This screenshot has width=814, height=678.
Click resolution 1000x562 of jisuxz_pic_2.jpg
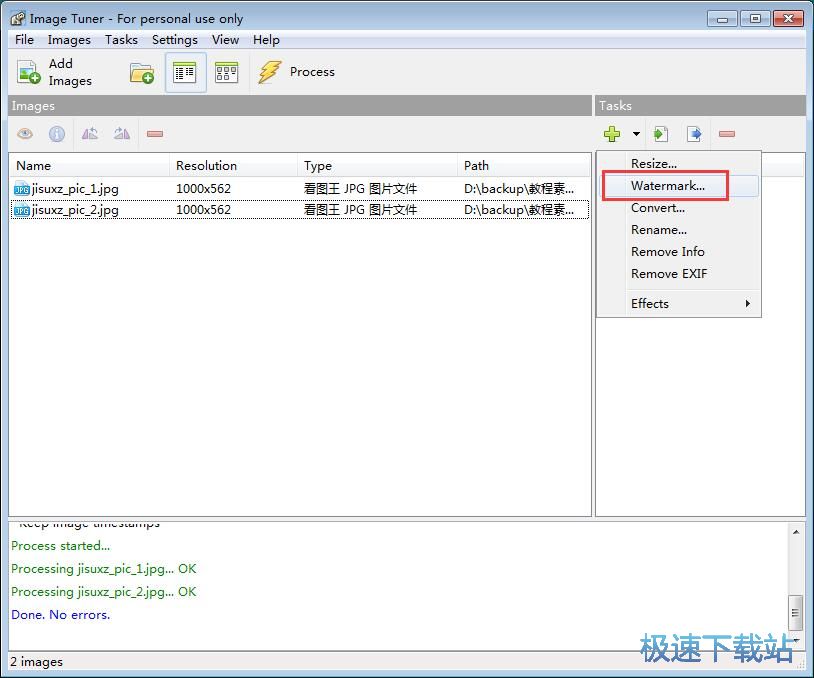203,210
